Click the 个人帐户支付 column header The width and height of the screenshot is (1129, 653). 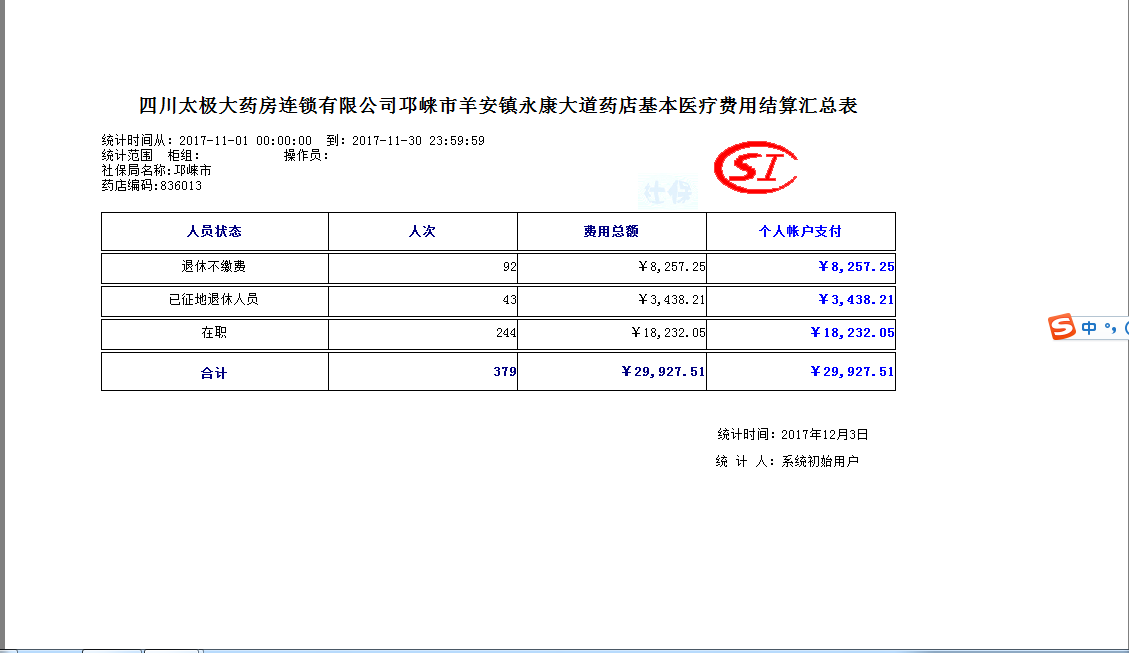(801, 231)
